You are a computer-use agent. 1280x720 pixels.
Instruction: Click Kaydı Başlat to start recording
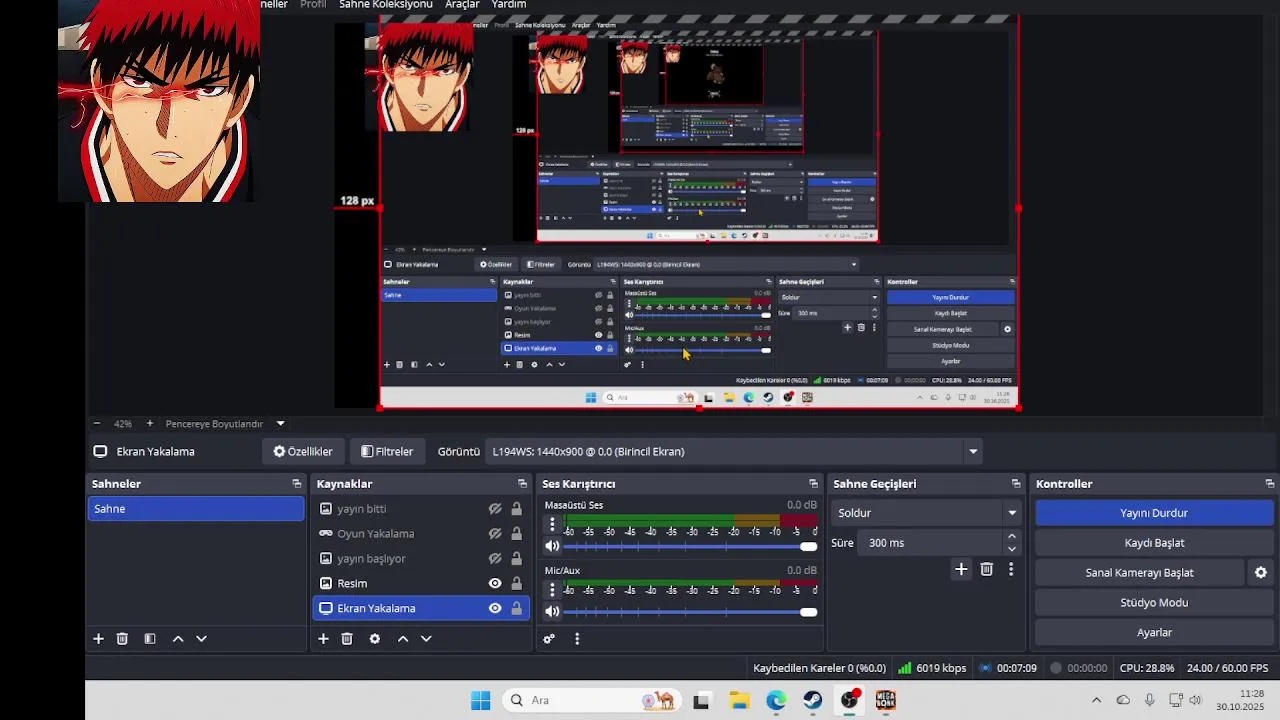[1154, 543]
